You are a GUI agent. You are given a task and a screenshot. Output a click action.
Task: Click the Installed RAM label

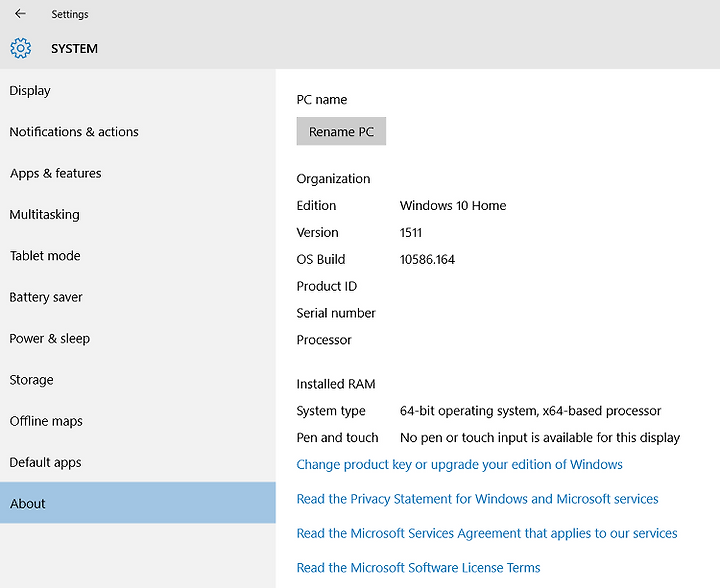pyautogui.click(x=336, y=384)
